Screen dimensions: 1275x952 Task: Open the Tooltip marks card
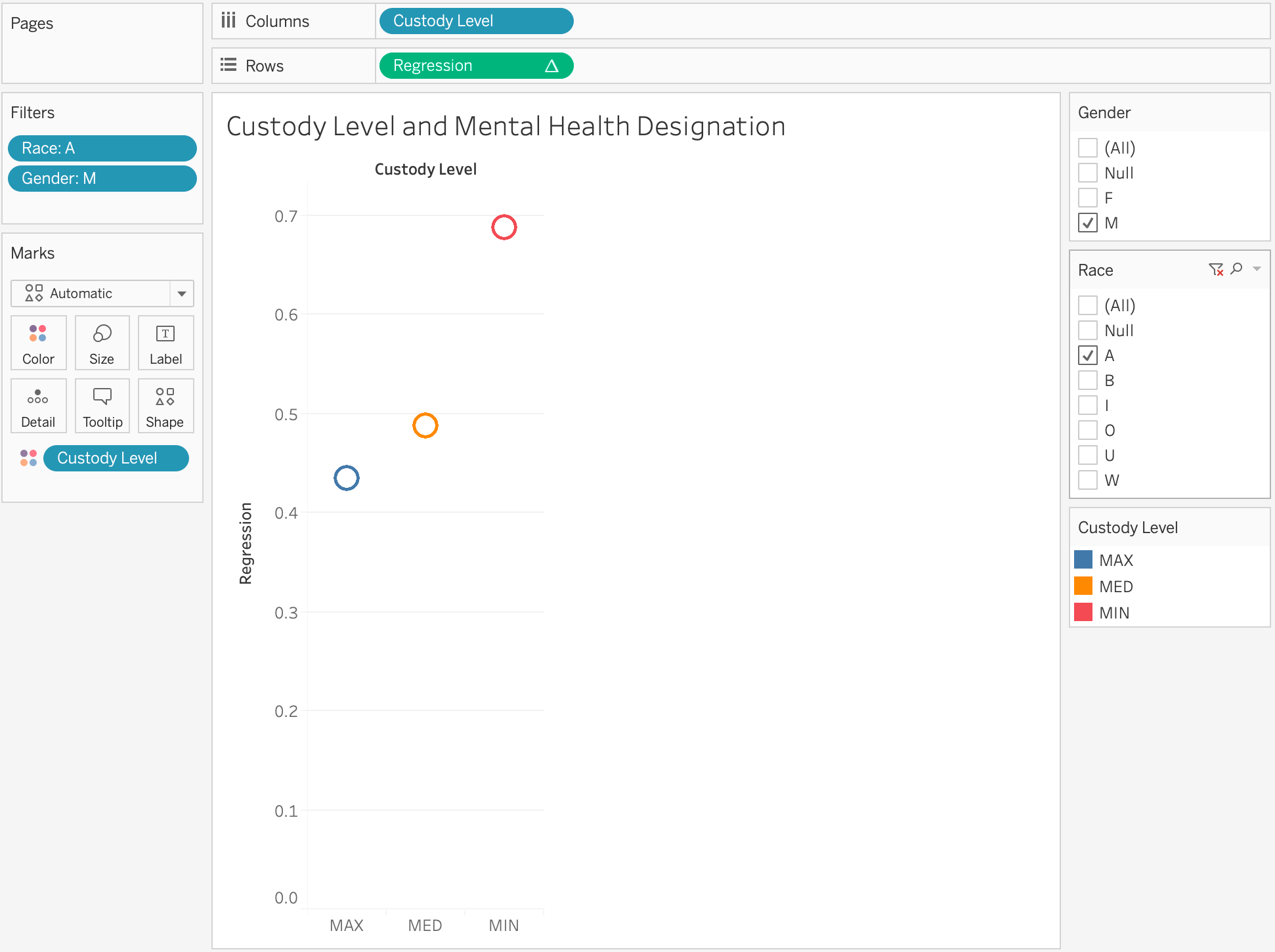point(102,406)
